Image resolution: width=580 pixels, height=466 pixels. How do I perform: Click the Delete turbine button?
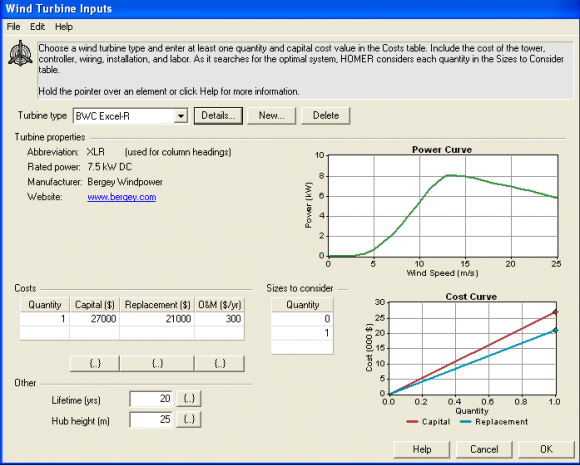[x=326, y=116]
